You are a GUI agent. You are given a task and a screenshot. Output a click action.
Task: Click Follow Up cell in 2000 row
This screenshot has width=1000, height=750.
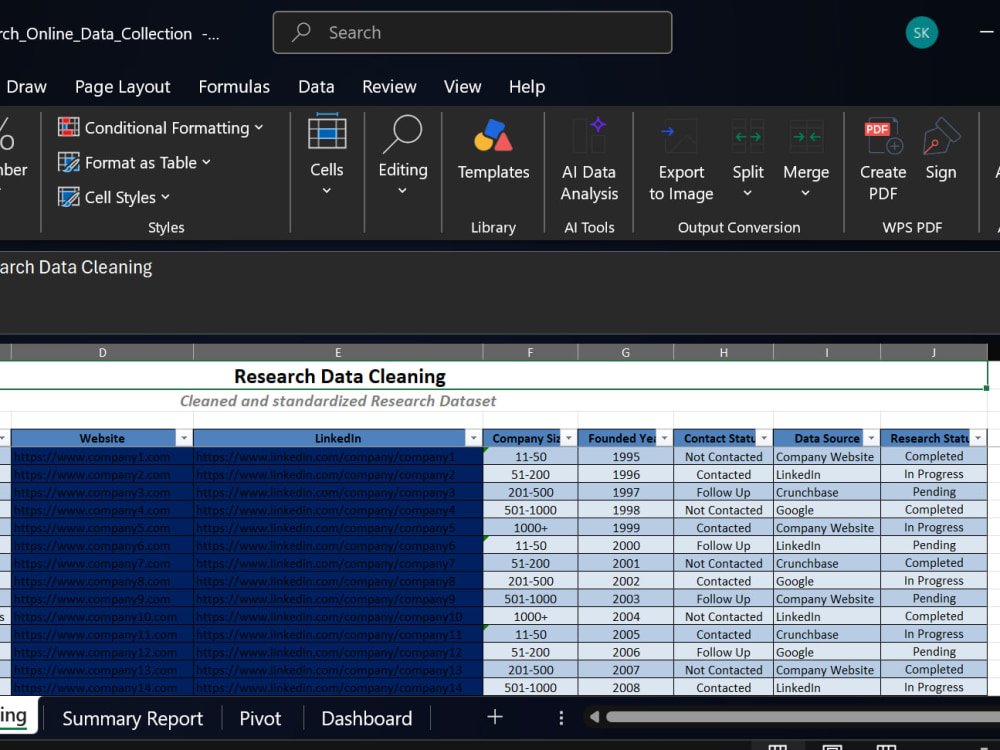click(x=723, y=545)
